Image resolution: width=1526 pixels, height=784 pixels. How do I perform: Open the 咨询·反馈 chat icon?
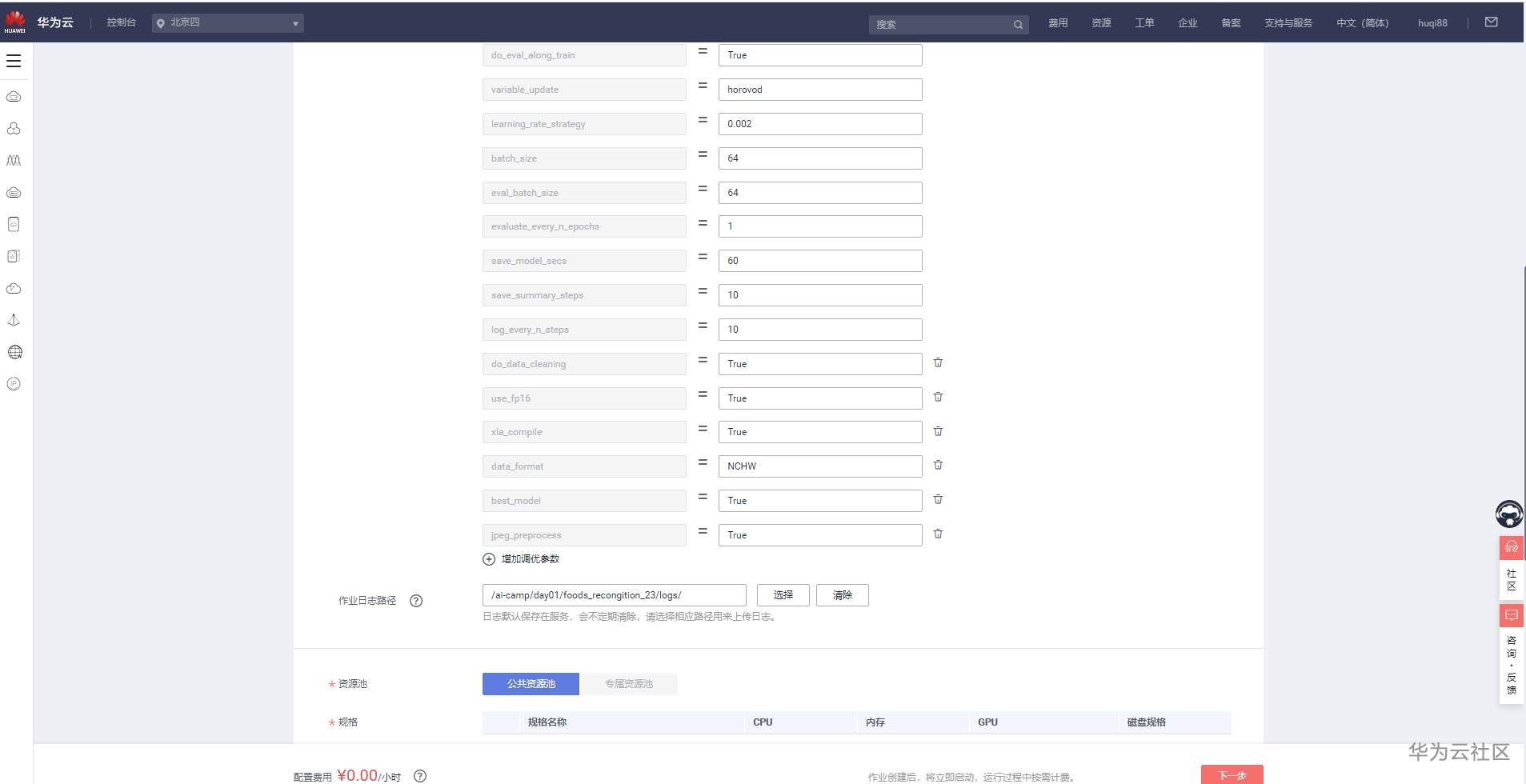pyautogui.click(x=1512, y=615)
